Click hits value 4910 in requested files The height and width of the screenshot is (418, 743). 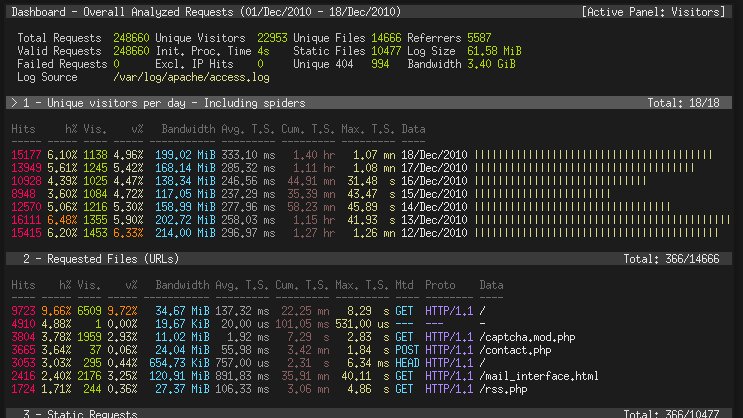click(x=23, y=324)
